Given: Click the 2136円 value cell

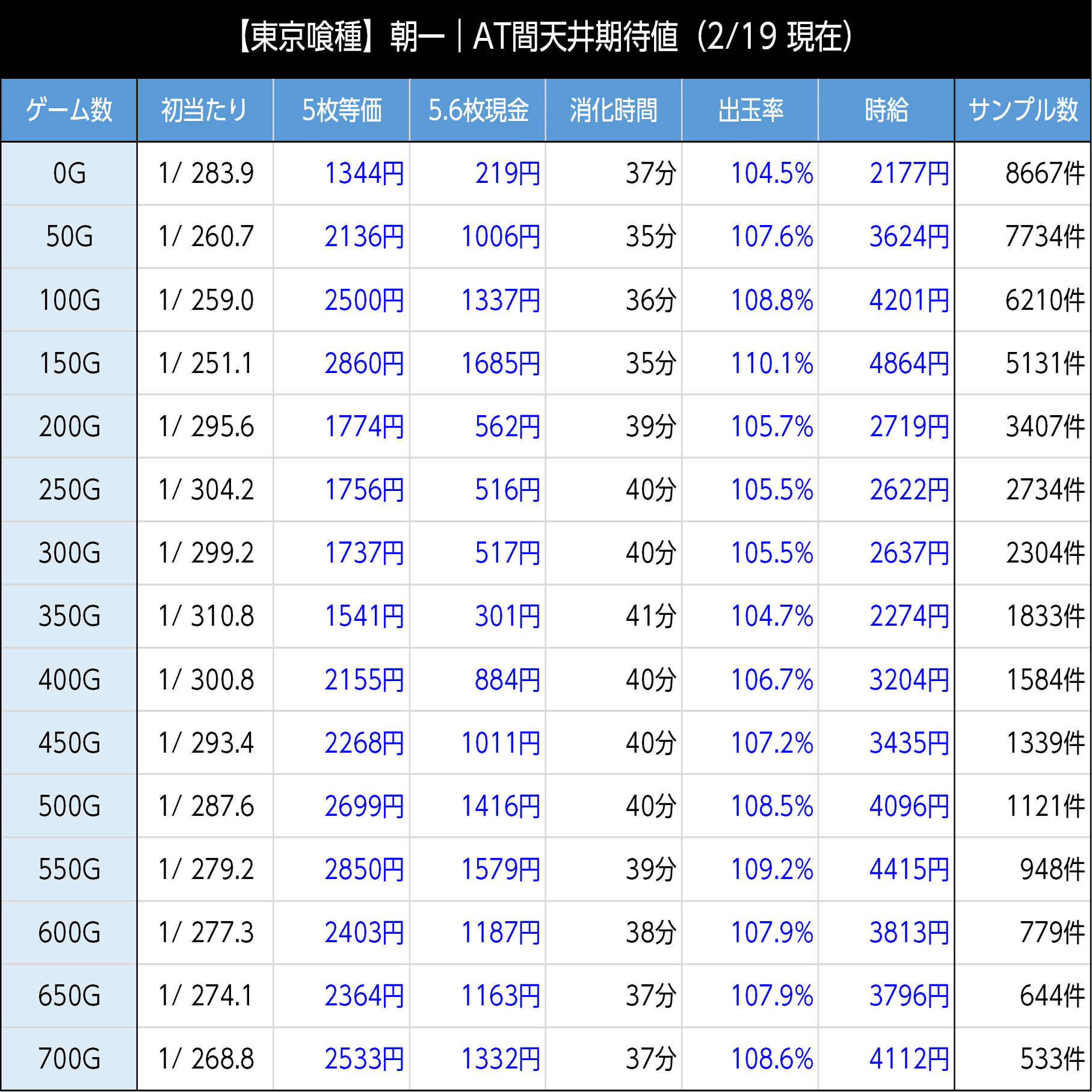Looking at the screenshot, I should pos(342,236).
